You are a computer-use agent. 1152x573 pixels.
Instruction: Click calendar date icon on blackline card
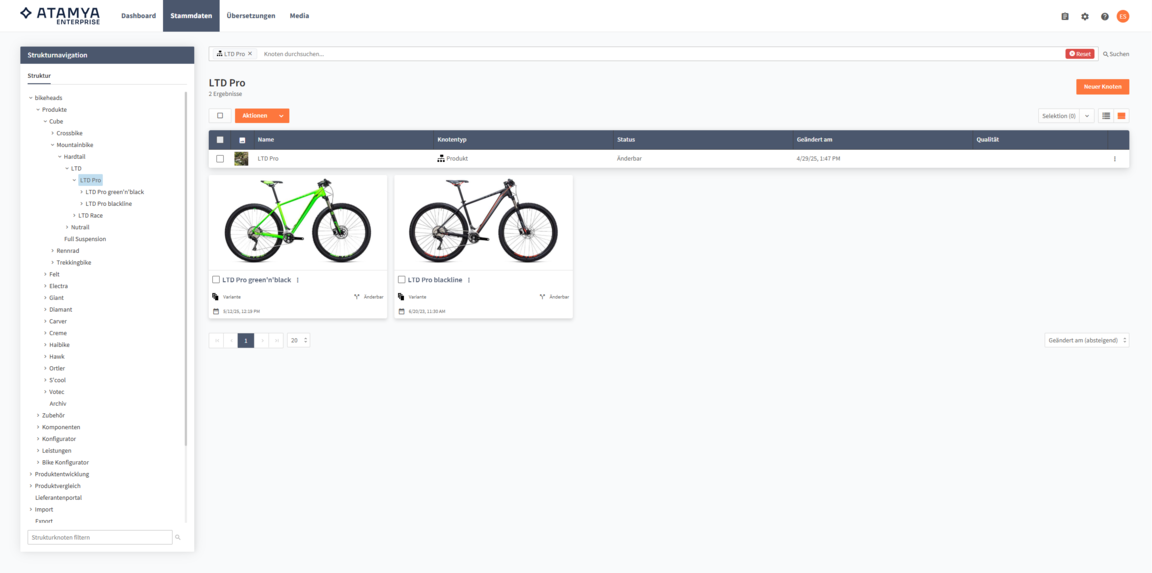[401, 311]
